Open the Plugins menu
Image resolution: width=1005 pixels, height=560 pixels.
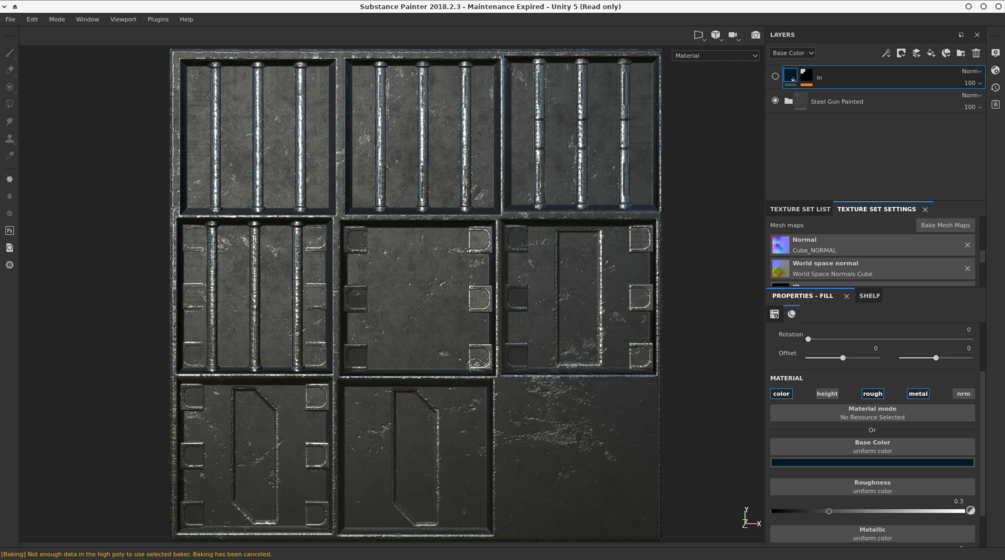point(158,19)
